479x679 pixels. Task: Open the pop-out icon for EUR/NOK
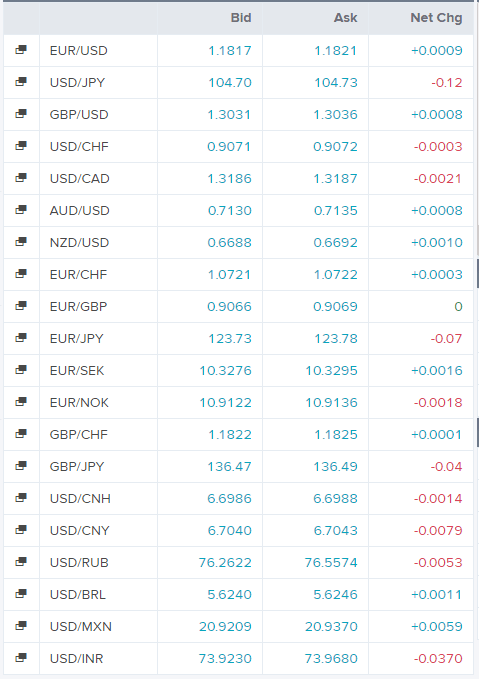pyautogui.click(x=21, y=402)
